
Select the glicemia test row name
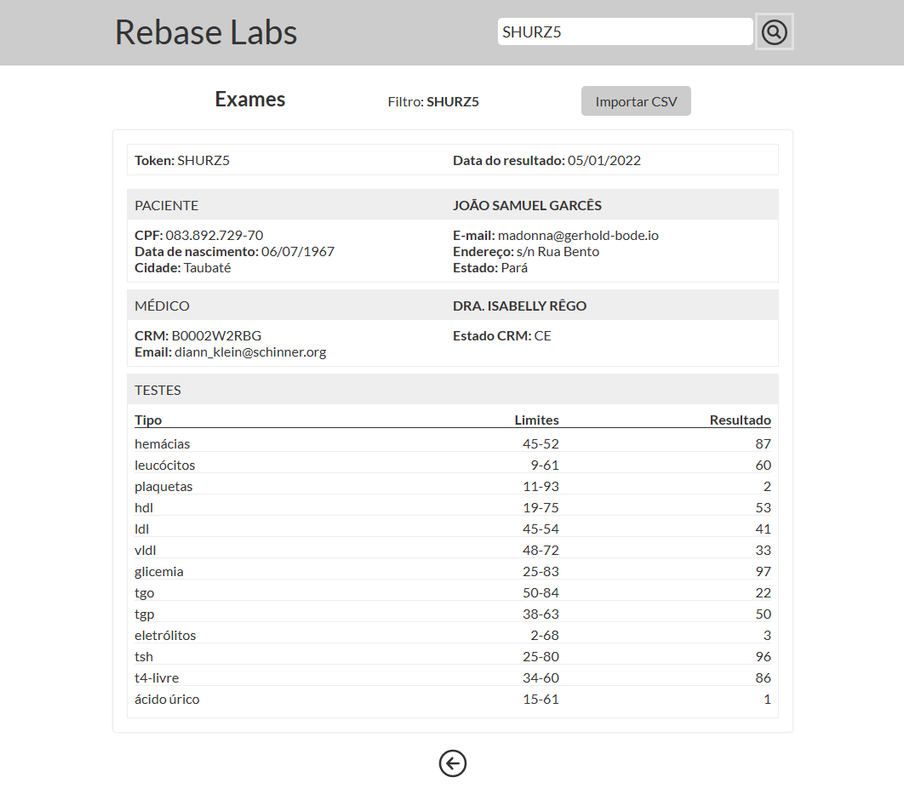tap(159, 572)
